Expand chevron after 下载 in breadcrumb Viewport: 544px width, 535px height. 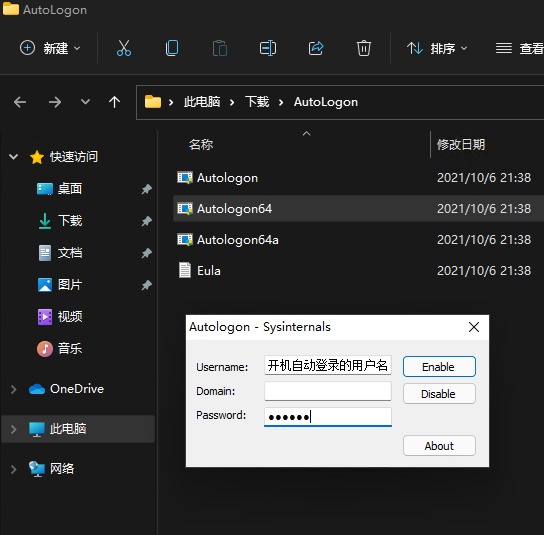click(x=281, y=102)
